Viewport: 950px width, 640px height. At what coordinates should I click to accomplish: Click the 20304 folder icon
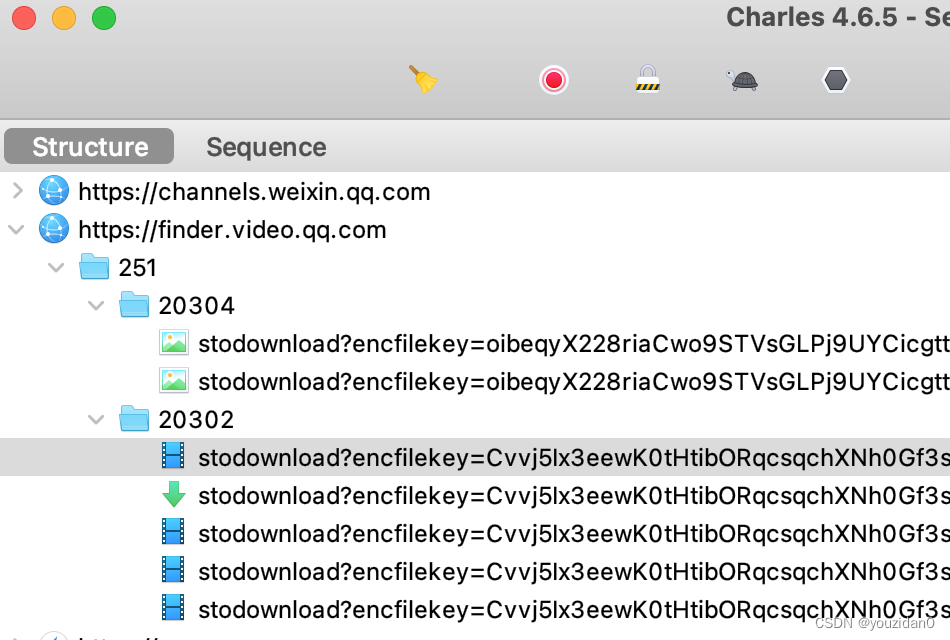point(134,304)
